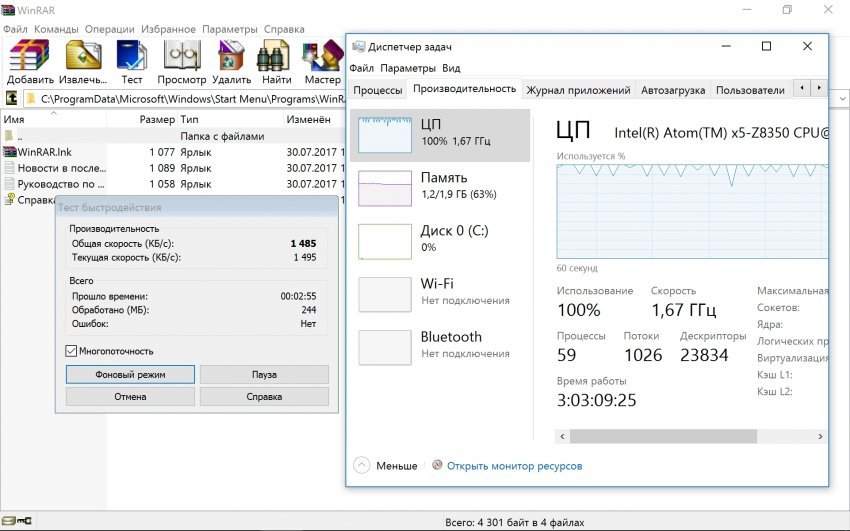
Task: Click the Отмена button
Action: click(130, 397)
